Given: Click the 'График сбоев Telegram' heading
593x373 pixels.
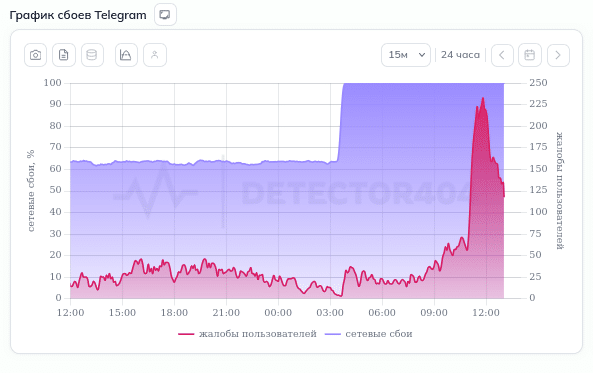Looking at the screenshot, I should pos(78,15).
